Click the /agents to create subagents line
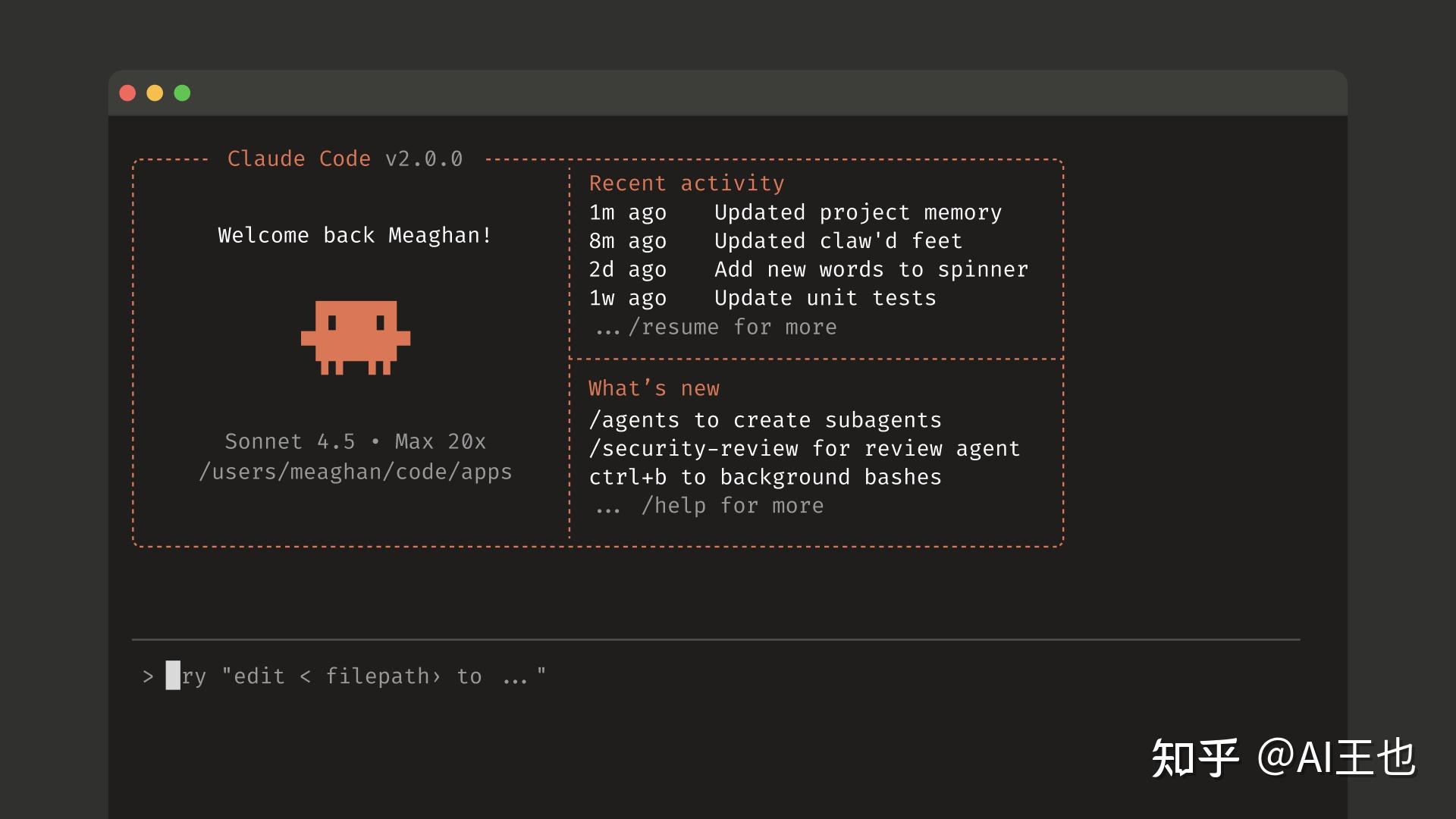 764,420
